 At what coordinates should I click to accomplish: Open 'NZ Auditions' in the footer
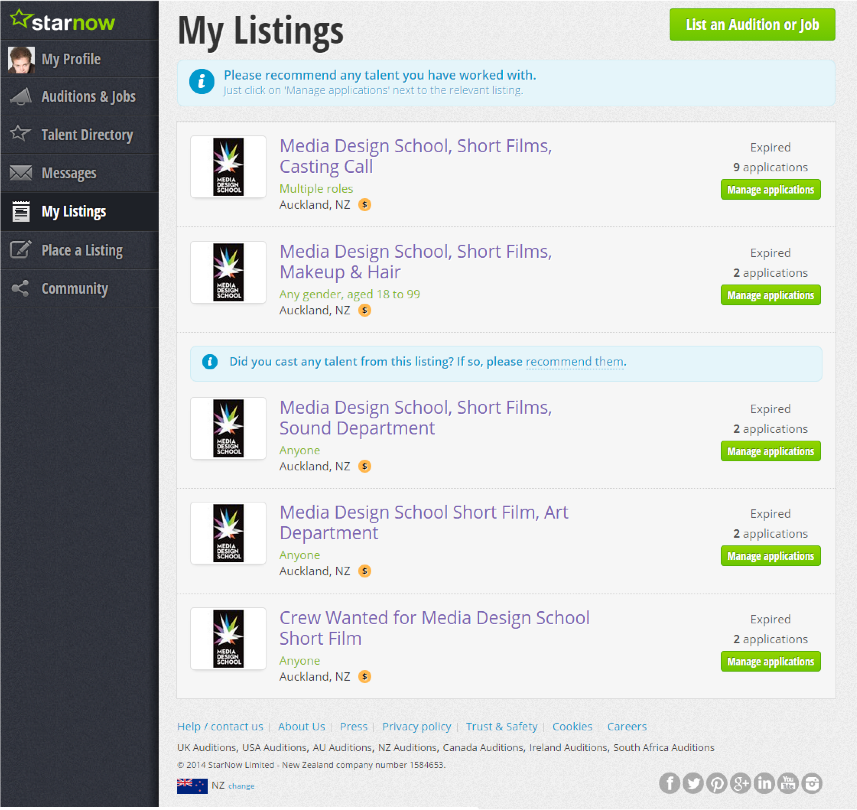[408, 747]
